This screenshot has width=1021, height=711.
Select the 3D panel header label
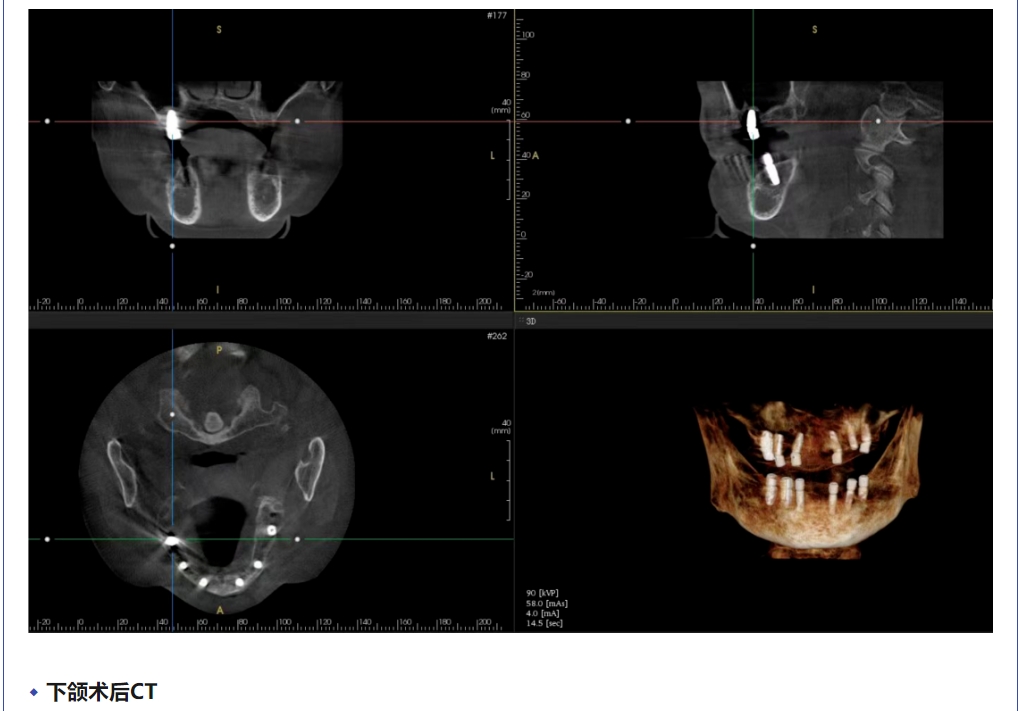[x=531, y=321]
